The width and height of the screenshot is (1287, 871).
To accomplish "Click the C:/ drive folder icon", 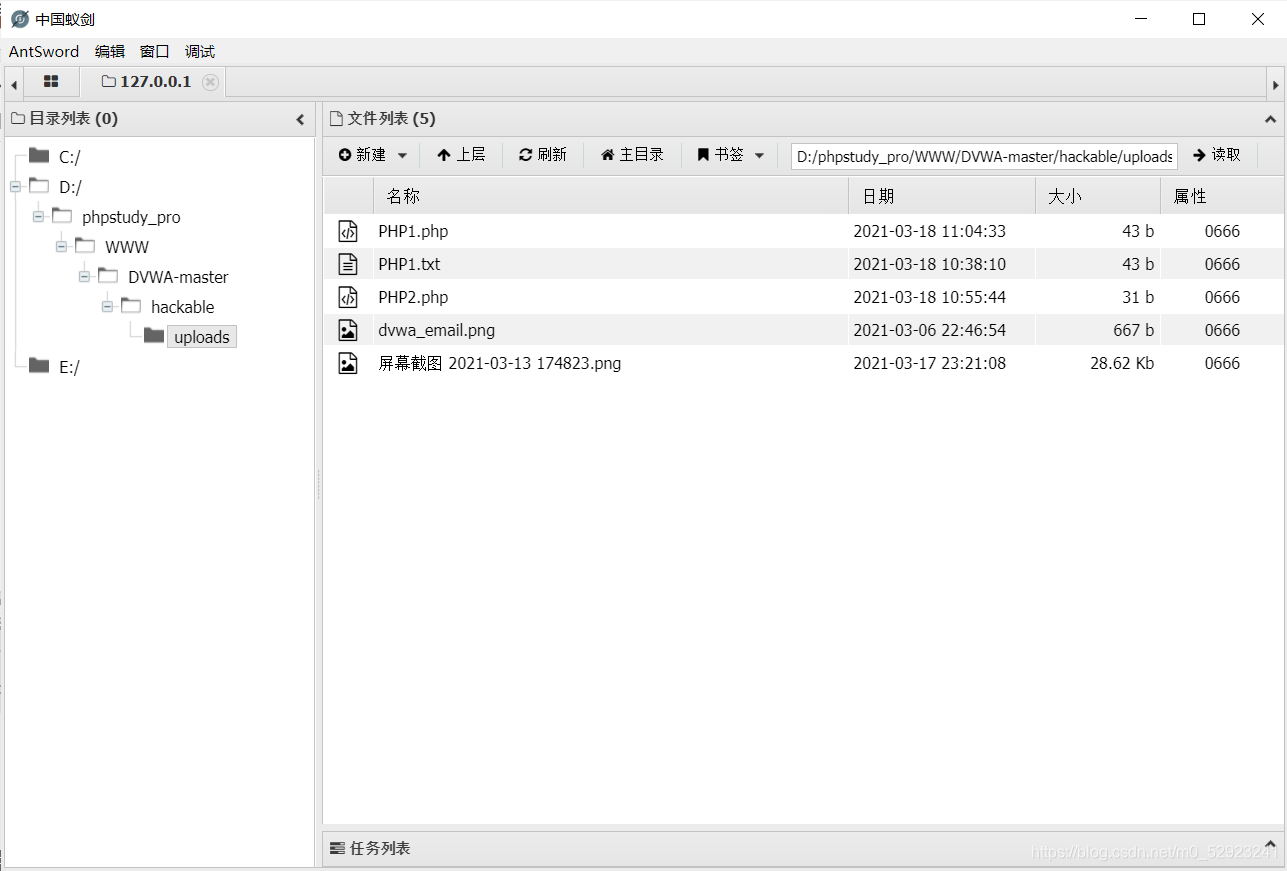I will coord(39,156).
